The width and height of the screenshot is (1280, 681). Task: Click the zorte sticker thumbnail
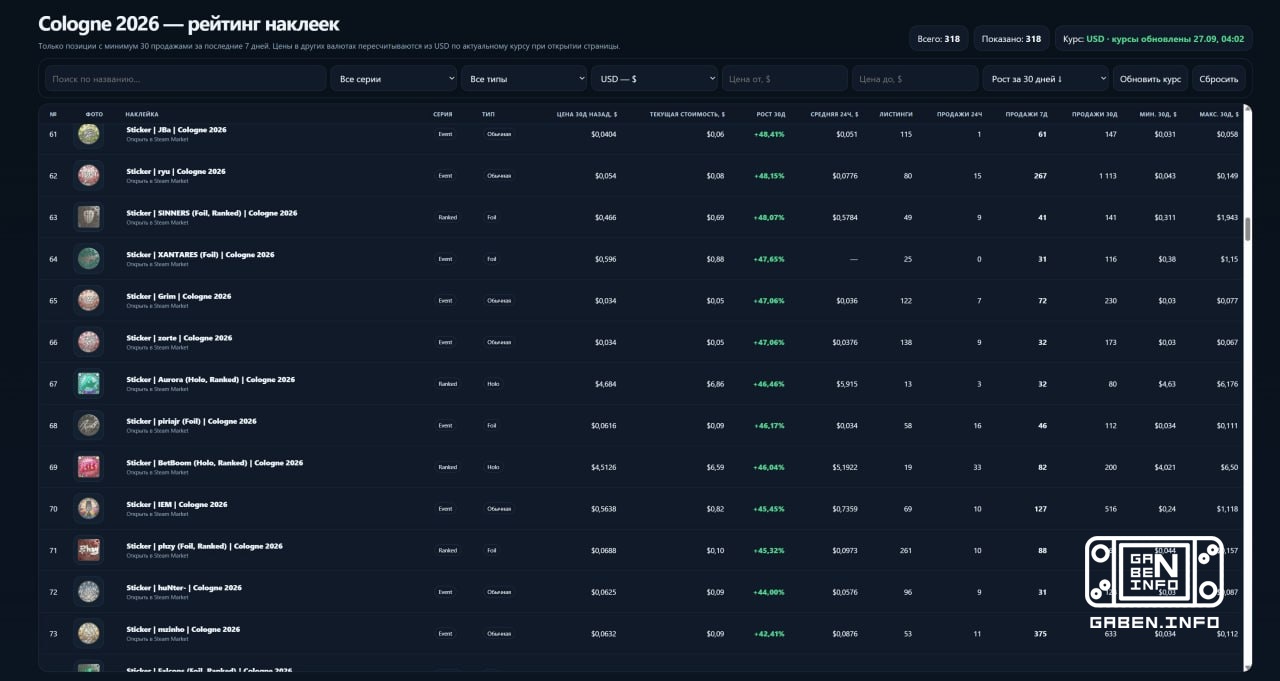click(89, 342)
